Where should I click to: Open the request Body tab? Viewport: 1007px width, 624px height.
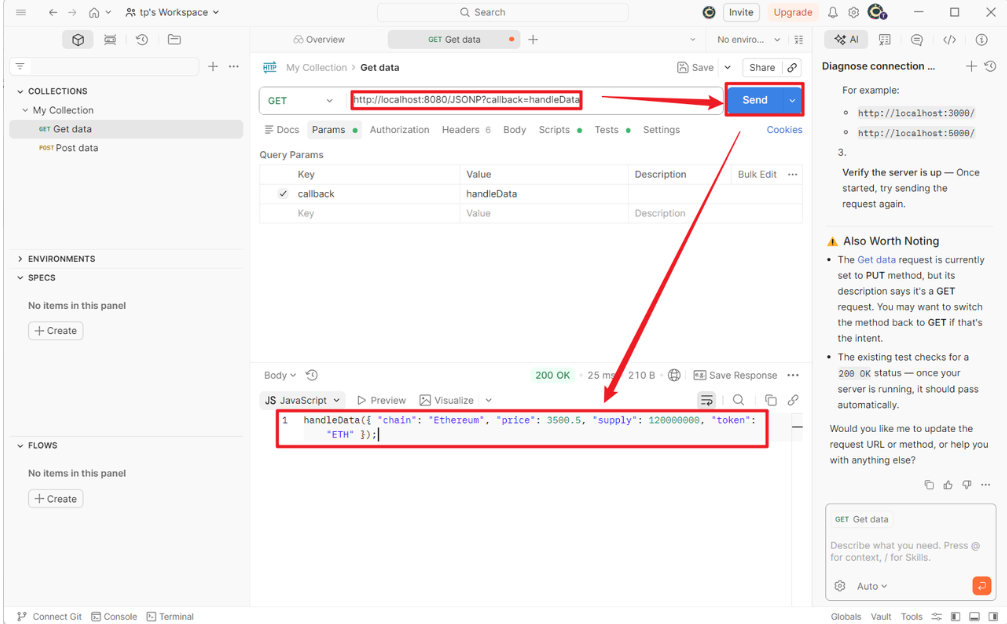pos(514,130)
